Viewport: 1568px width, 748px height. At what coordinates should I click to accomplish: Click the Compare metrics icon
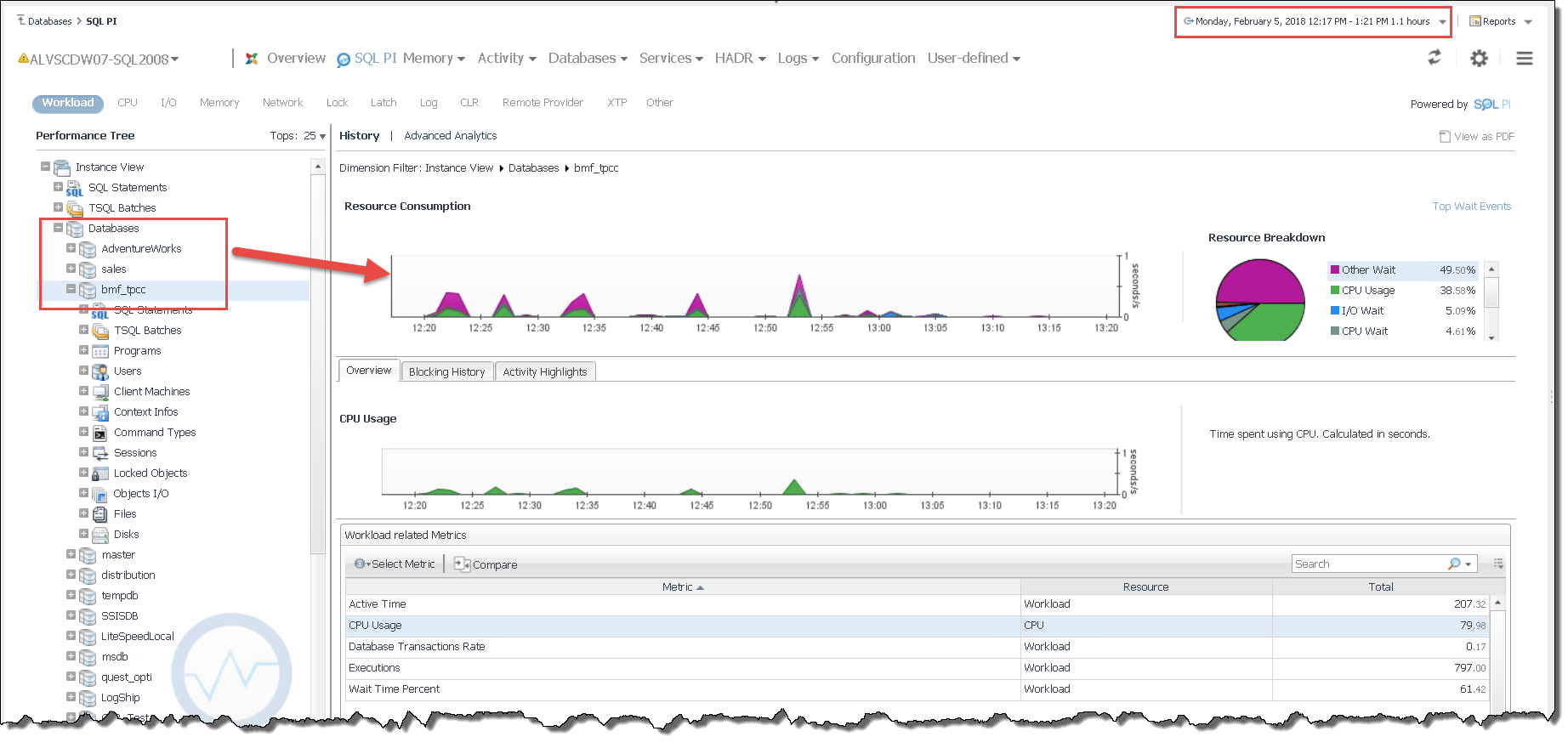click(462, 564)
